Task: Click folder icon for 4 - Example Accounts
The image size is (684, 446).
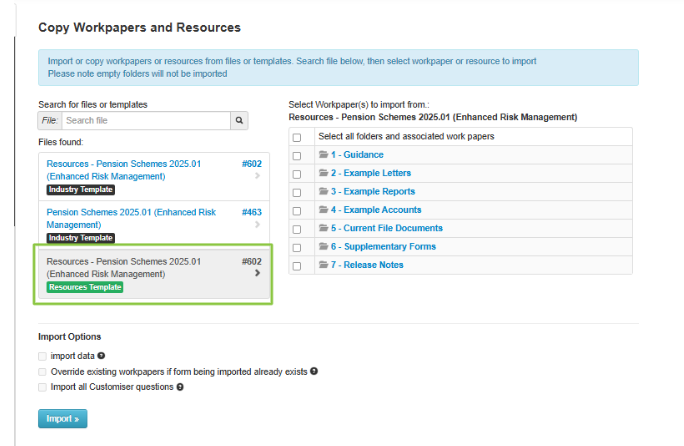Action: point(323,210)
